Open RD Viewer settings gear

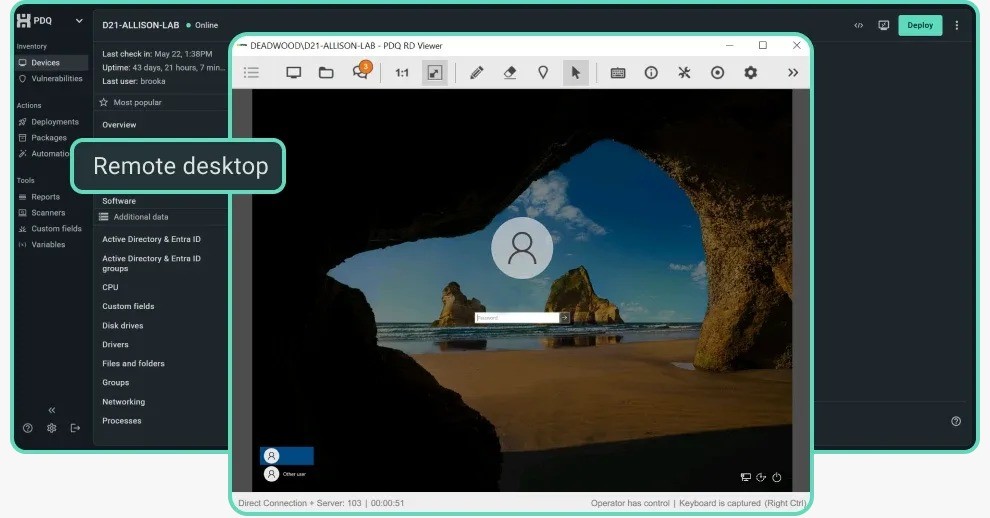point(750,73)
